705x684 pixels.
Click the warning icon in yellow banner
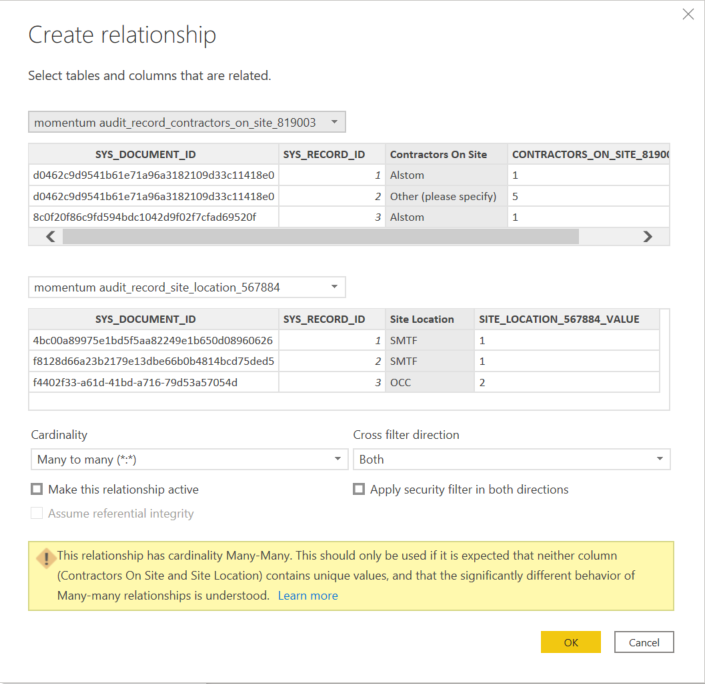(x=46, y=559)
